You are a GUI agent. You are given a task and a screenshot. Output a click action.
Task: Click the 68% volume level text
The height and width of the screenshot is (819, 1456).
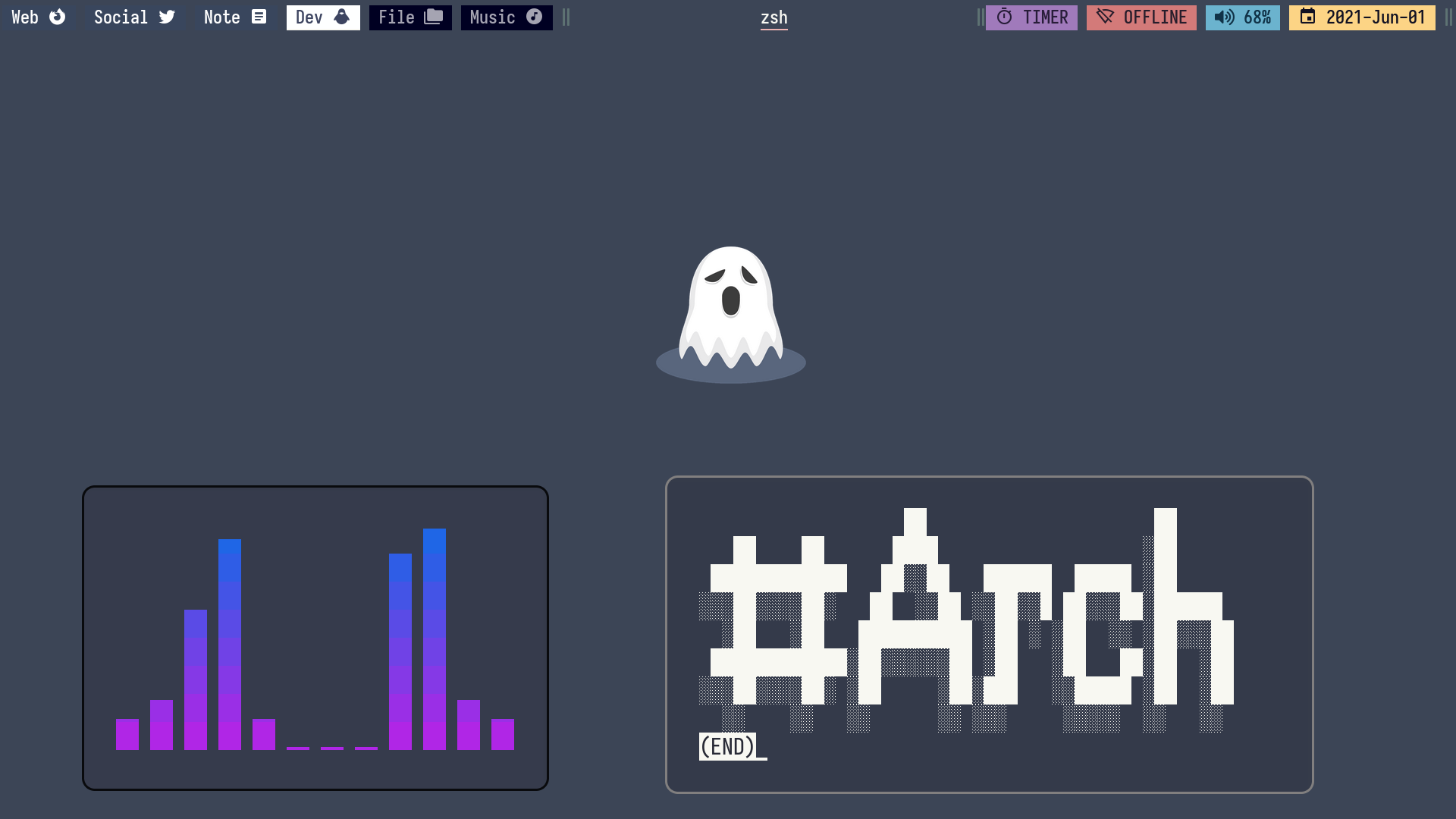tap(1257, 17)
